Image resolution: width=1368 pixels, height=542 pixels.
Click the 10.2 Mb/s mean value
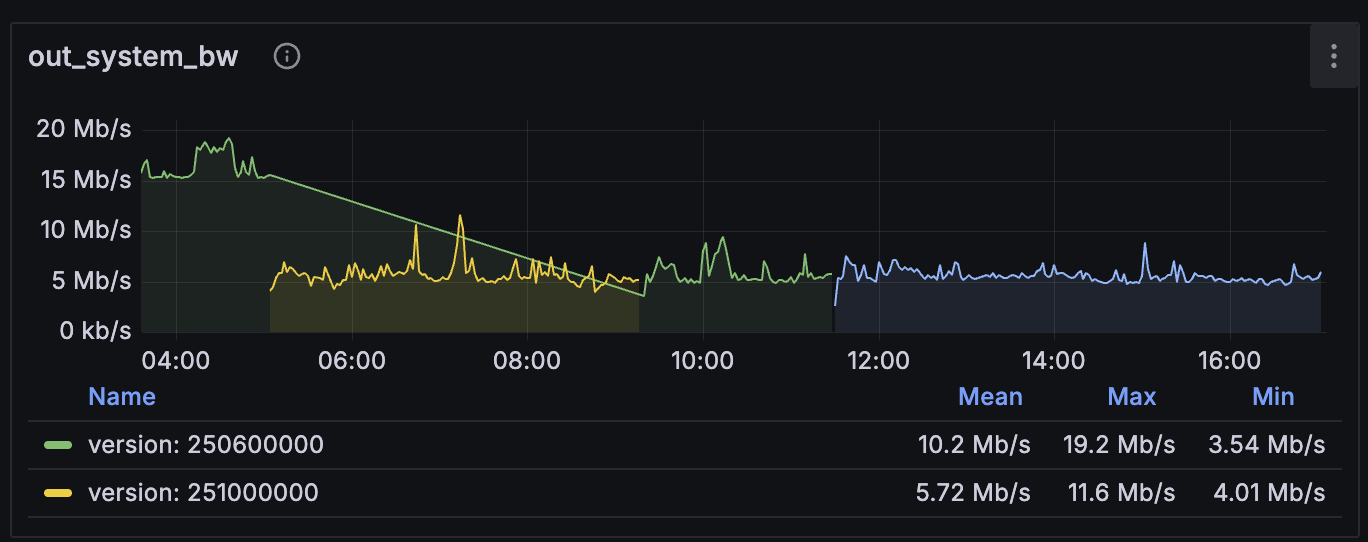coord(974,445)
